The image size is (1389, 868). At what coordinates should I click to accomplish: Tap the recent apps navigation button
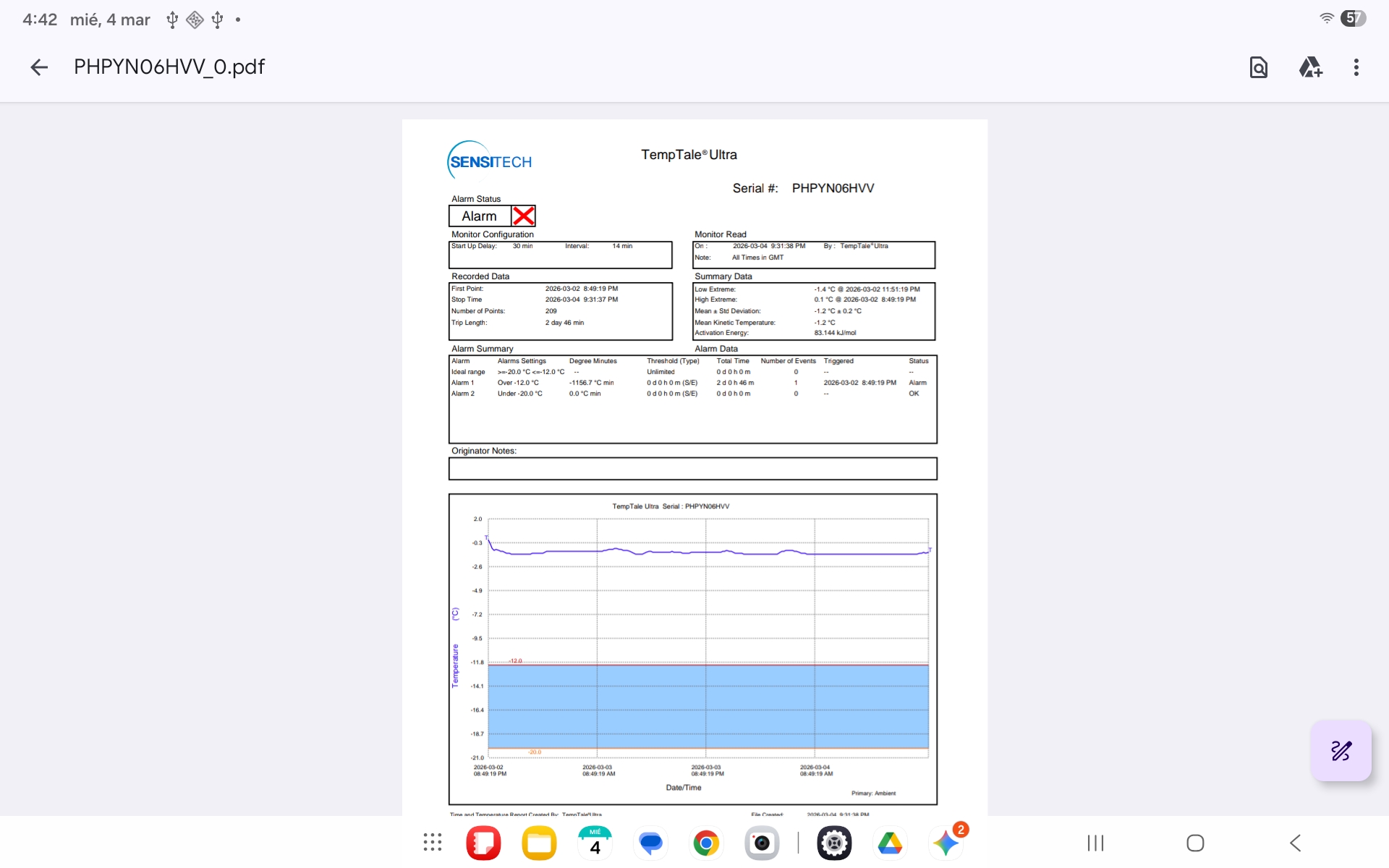coord(1095,843)
